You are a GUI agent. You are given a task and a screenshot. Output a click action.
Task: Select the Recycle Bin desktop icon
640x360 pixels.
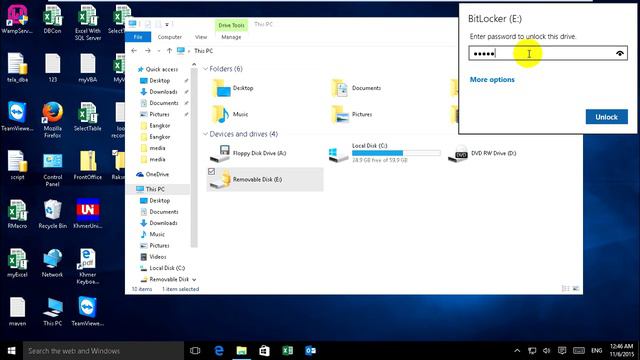(52, 214)
